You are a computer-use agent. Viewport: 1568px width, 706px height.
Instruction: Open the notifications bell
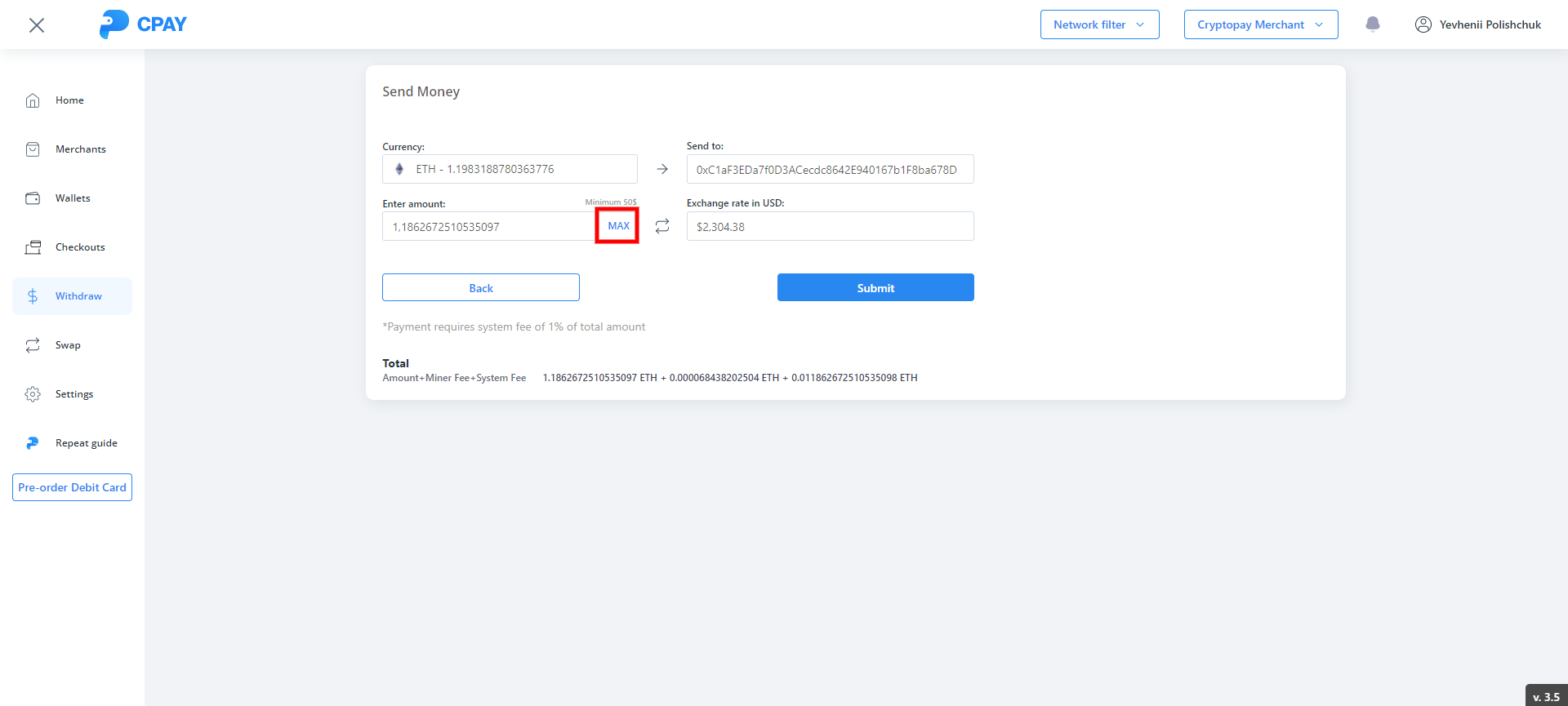point(1373,24)
